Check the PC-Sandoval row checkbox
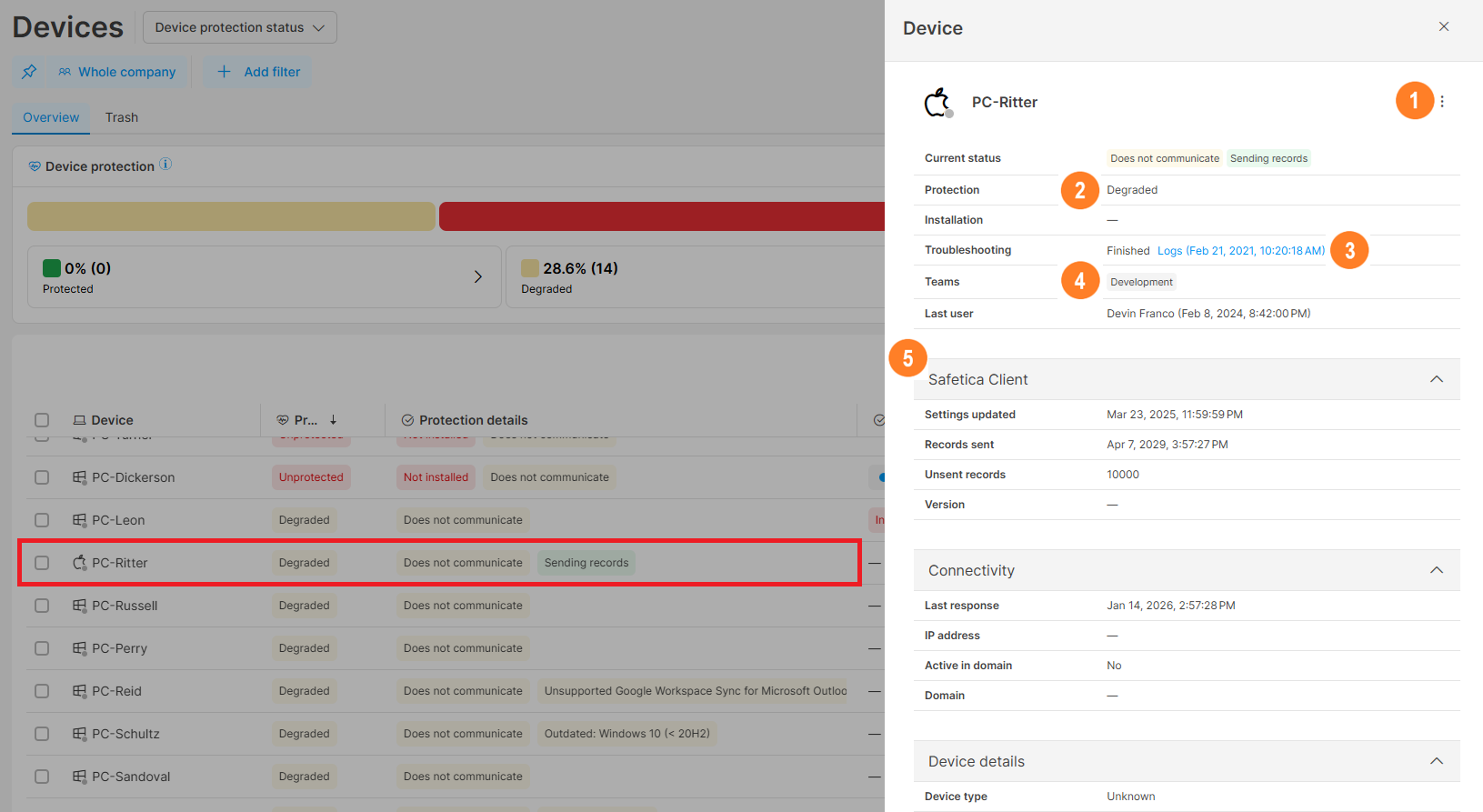 (x=42, y=777)
